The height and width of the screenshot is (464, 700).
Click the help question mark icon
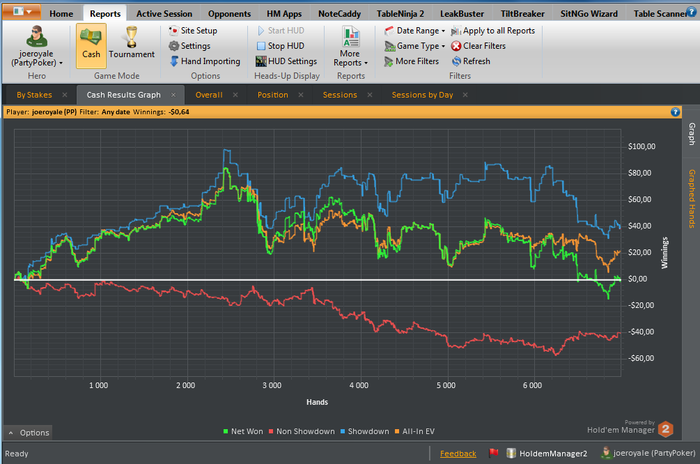(676, 111)
